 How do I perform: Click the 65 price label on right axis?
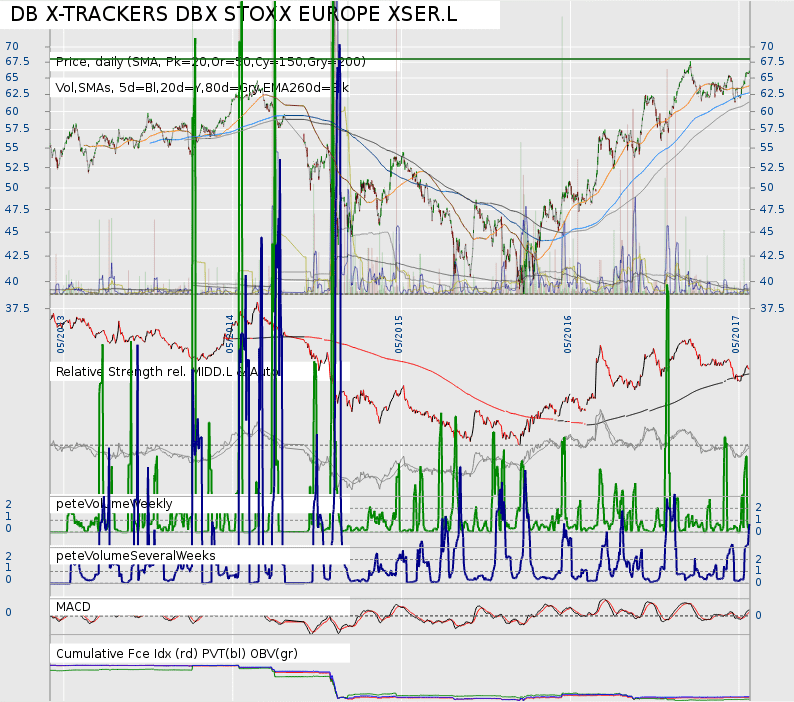(x=767, y=77)
